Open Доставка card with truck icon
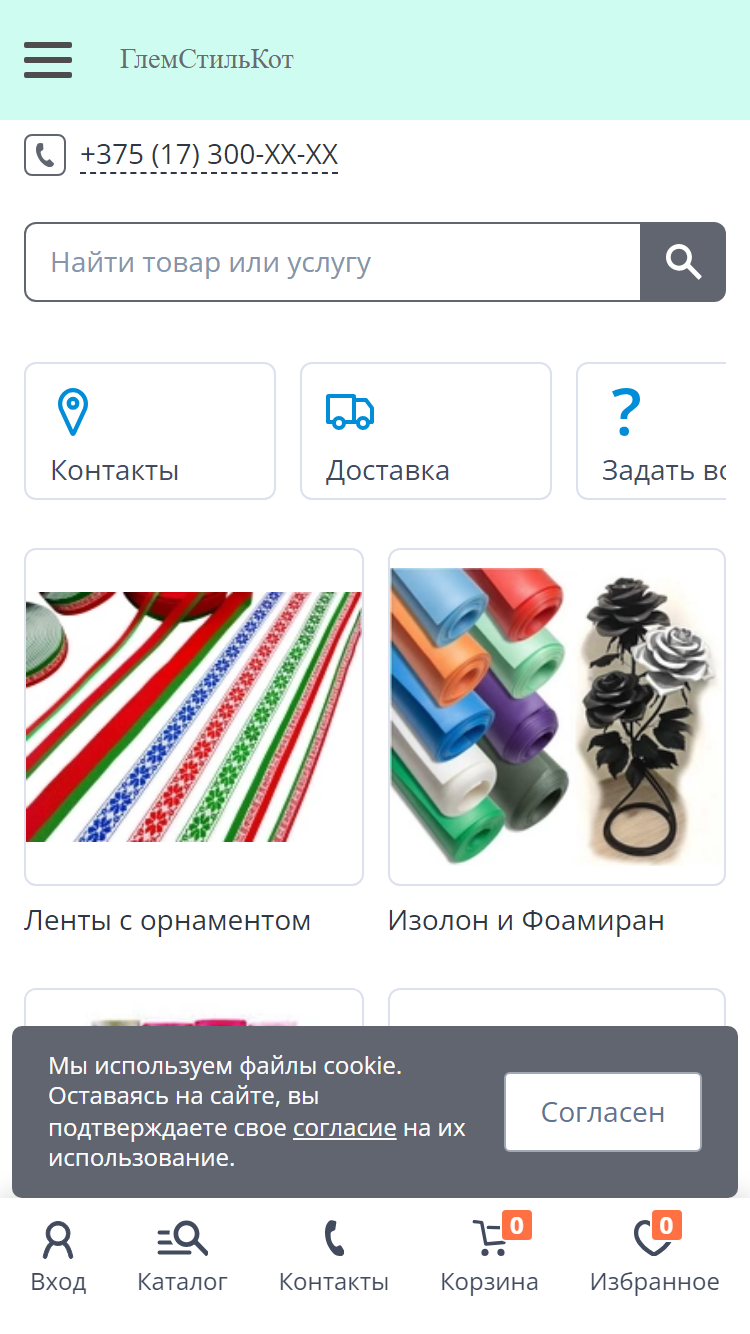The height and width of the screenshot is (1334, 750). 426,431
